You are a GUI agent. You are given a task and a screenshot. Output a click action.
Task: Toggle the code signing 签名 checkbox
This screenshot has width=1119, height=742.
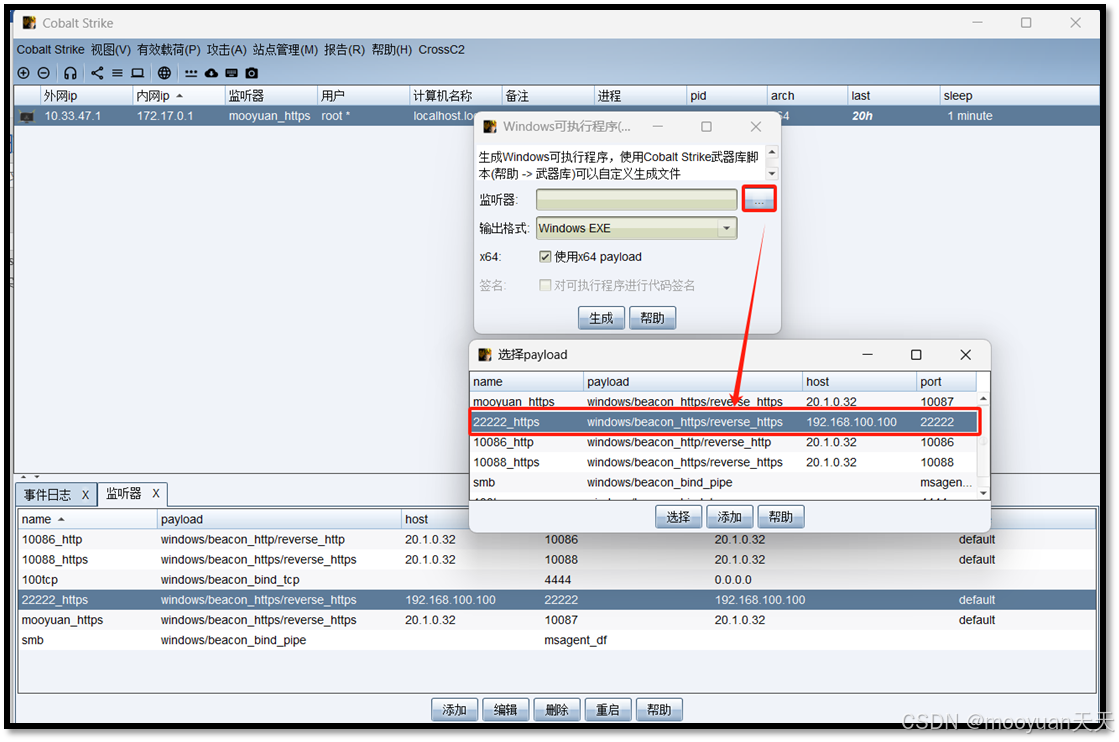545,285
